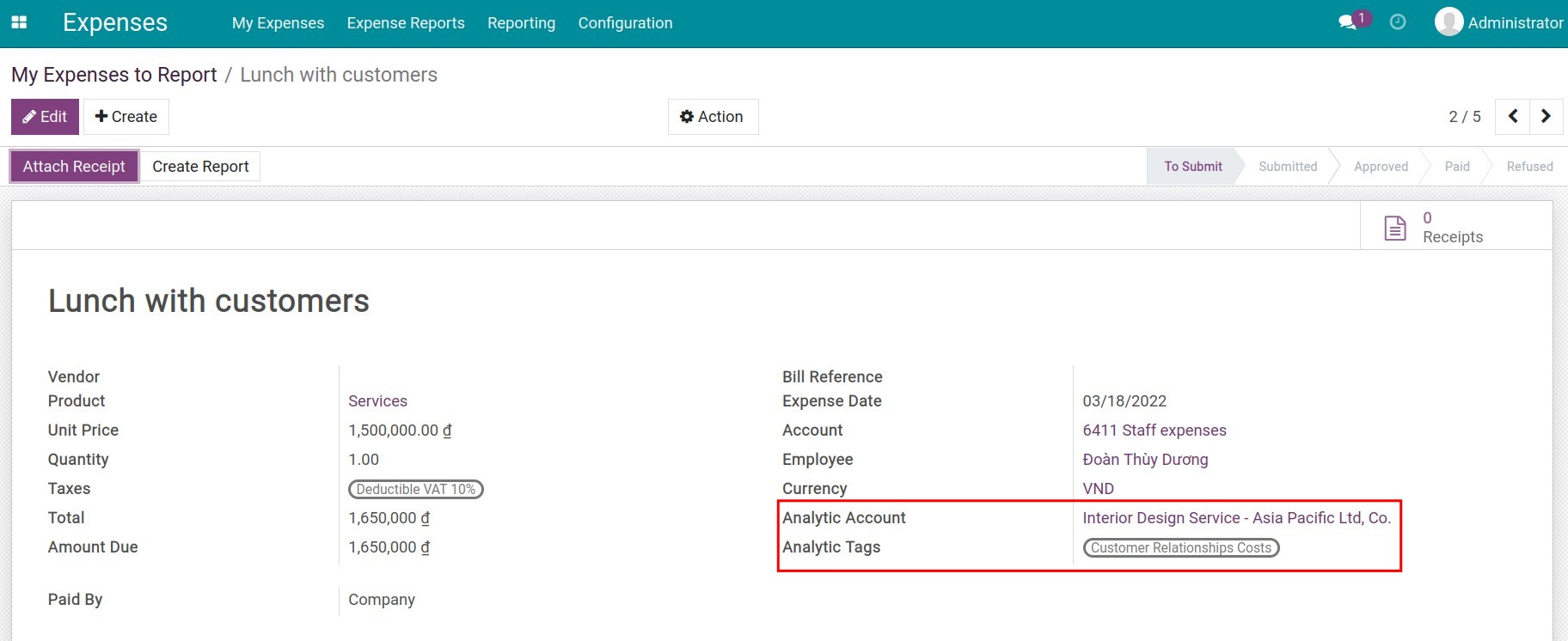Viewport: 1568px width, 641px height.
Task: Click the Create button
Action: pyautogui.click(x=126, y=117)
